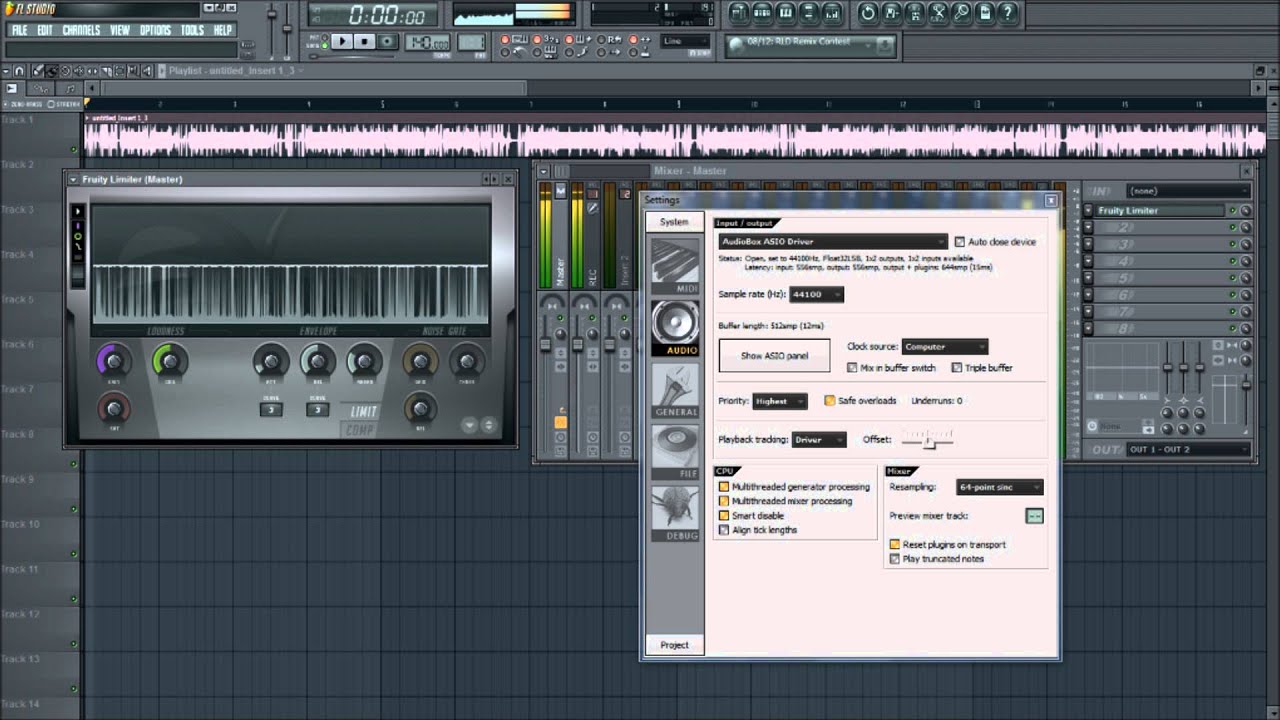Open the piano roll keyboard toolbar icon

(x=786, y=13)
